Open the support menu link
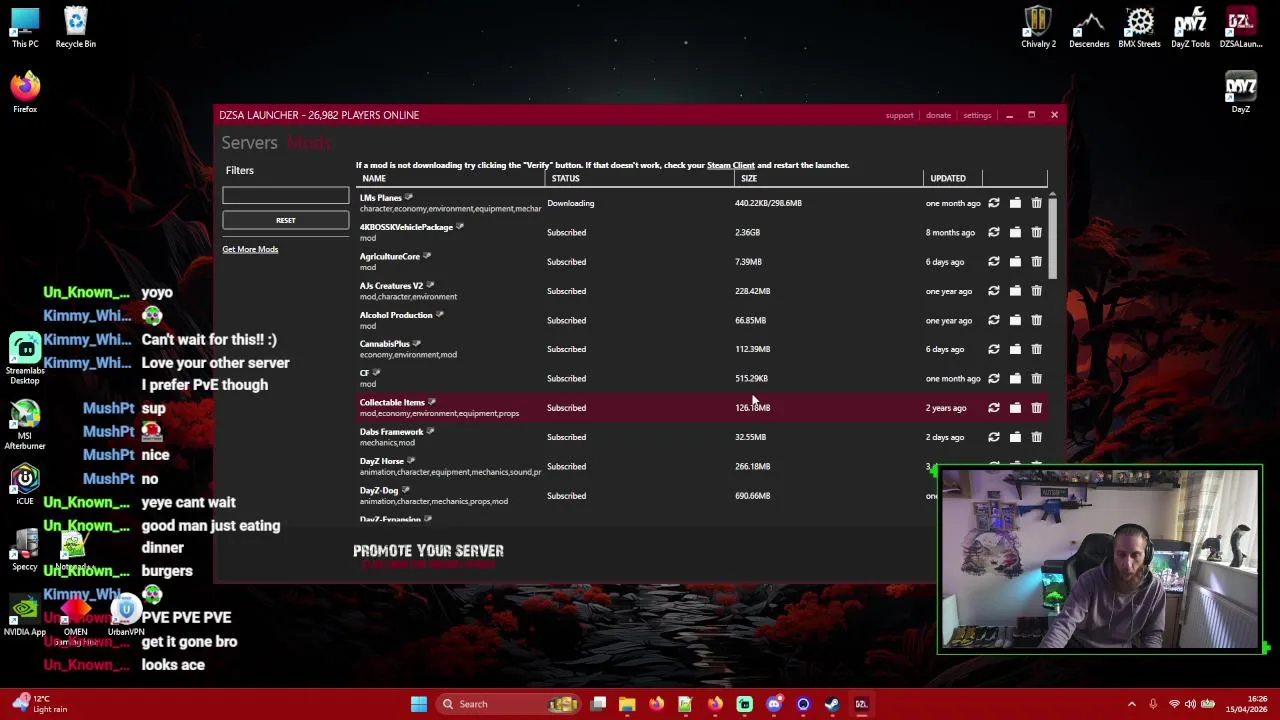 [899, 115]
